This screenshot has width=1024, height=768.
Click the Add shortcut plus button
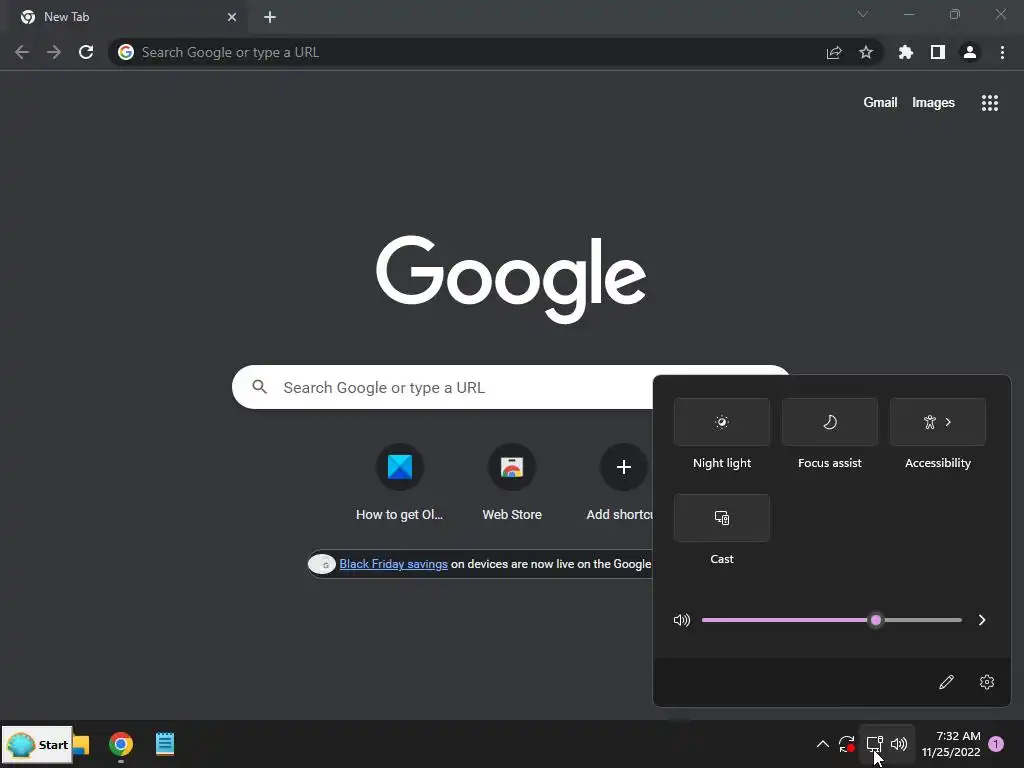click(624, 467)
